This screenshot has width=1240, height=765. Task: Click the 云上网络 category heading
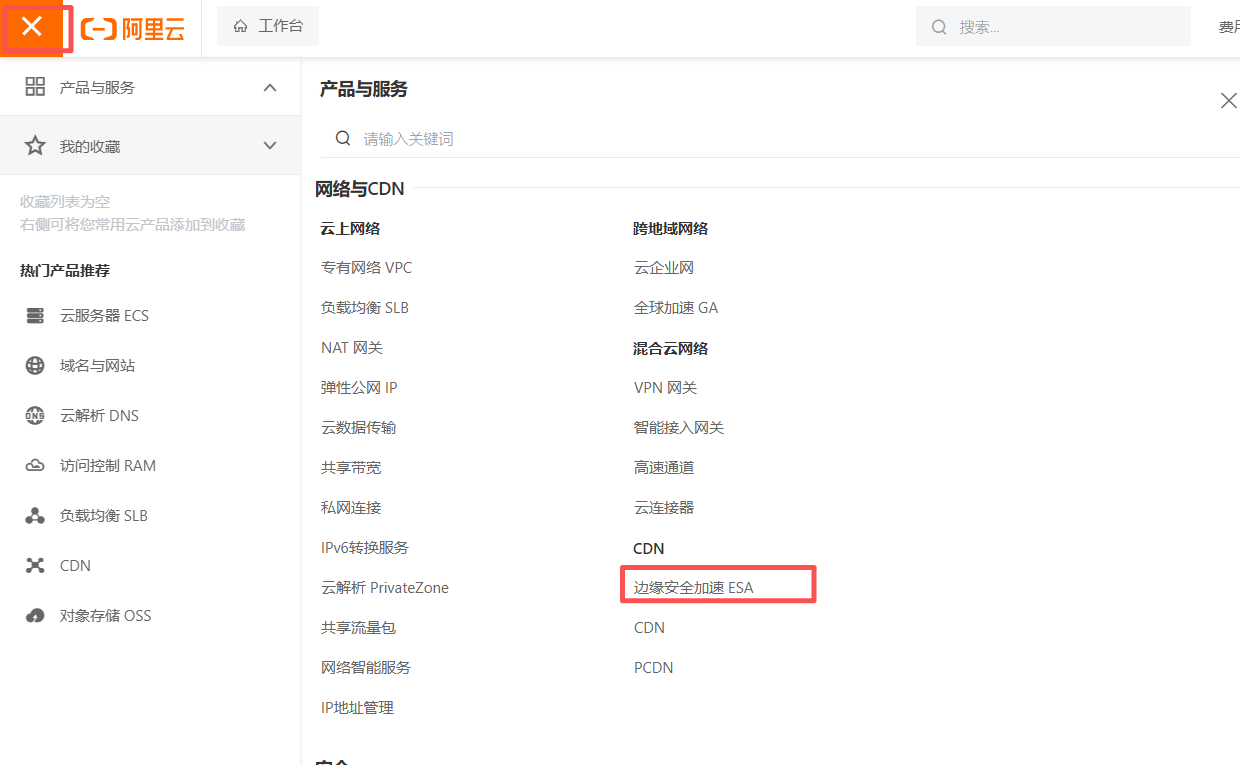tap(350, 228)
